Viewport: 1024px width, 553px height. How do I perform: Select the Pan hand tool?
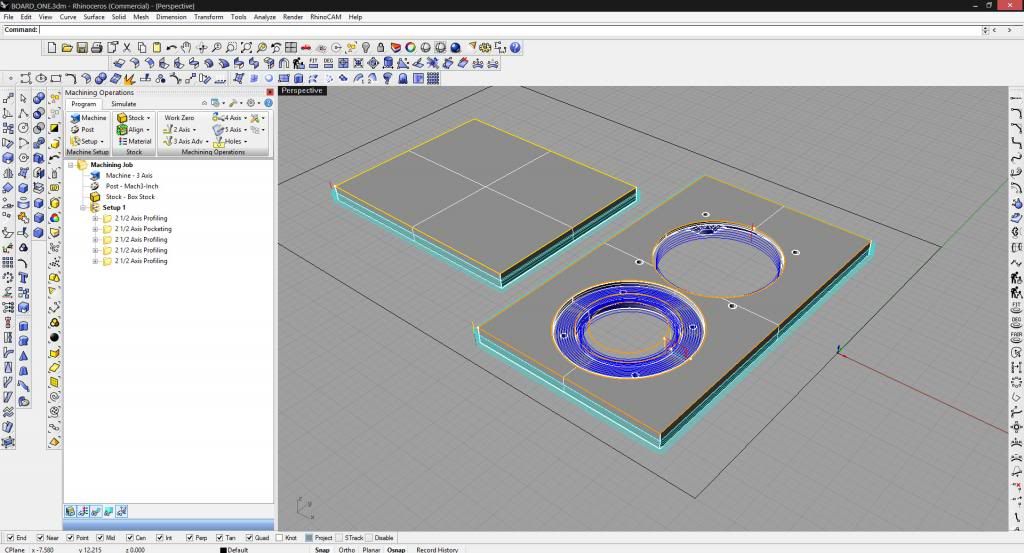coord(186,48)
